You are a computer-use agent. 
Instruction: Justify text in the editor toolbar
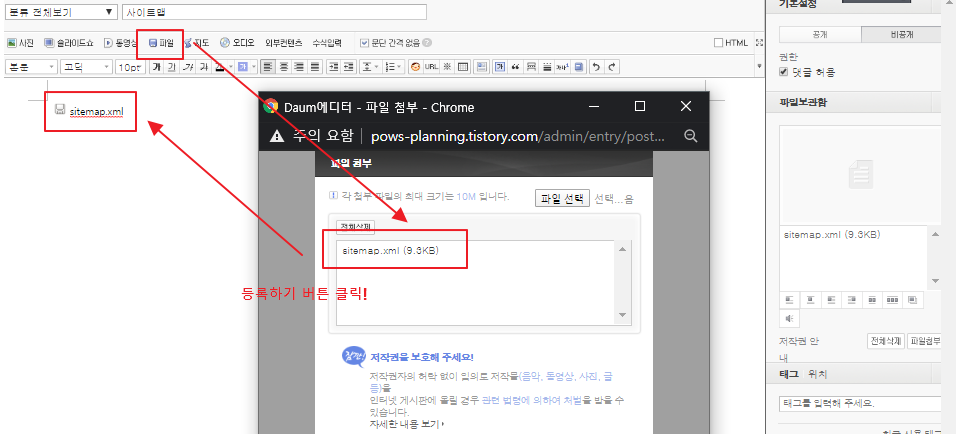pos(315,67)
